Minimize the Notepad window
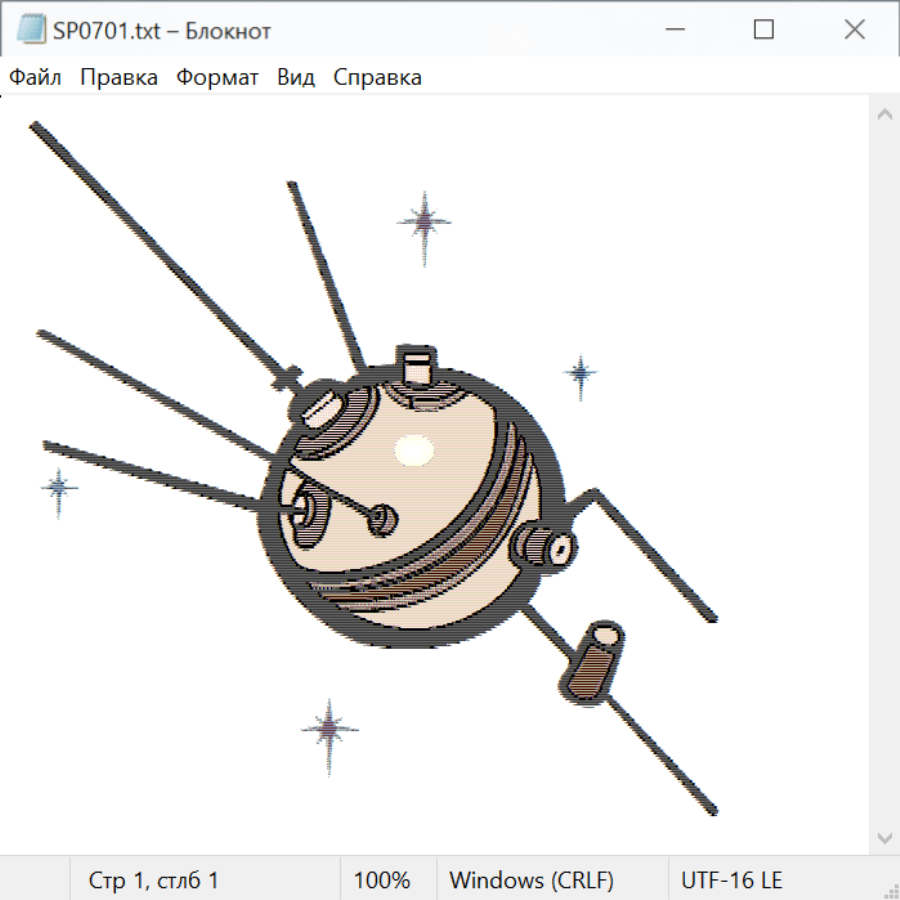This screenshot has height=900, width=900. [673, 30]
